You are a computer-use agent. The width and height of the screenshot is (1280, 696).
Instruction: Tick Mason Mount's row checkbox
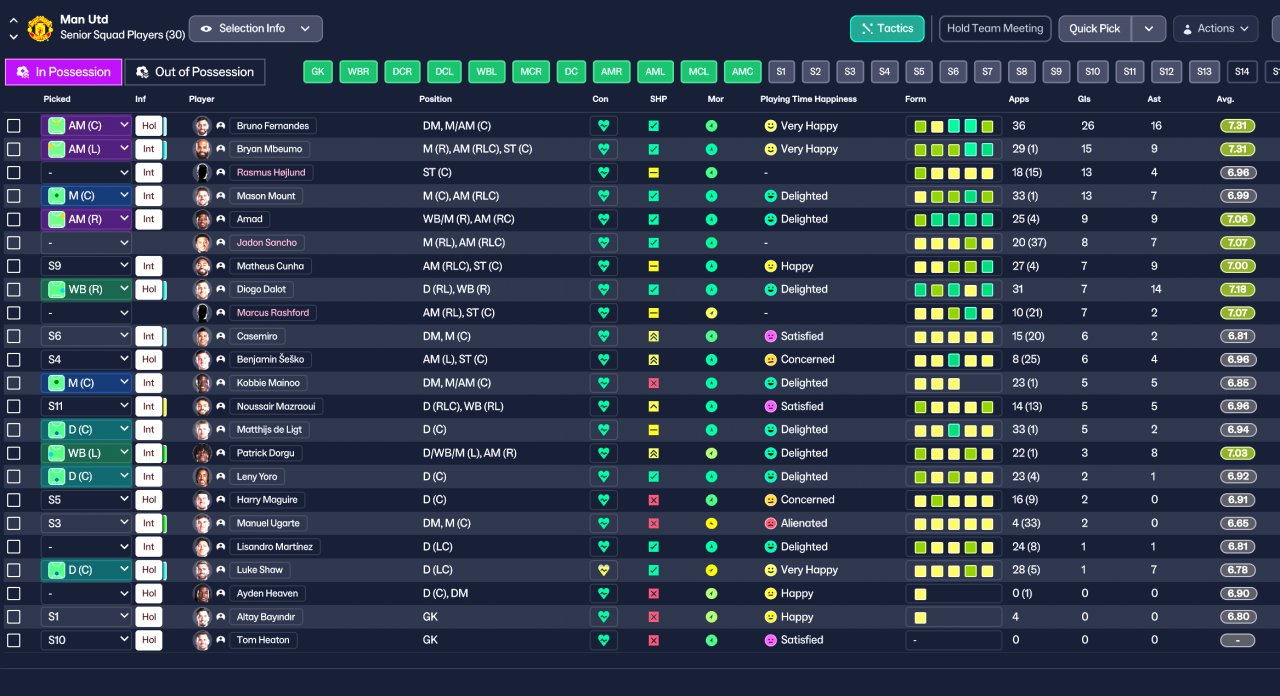point(14,196)
